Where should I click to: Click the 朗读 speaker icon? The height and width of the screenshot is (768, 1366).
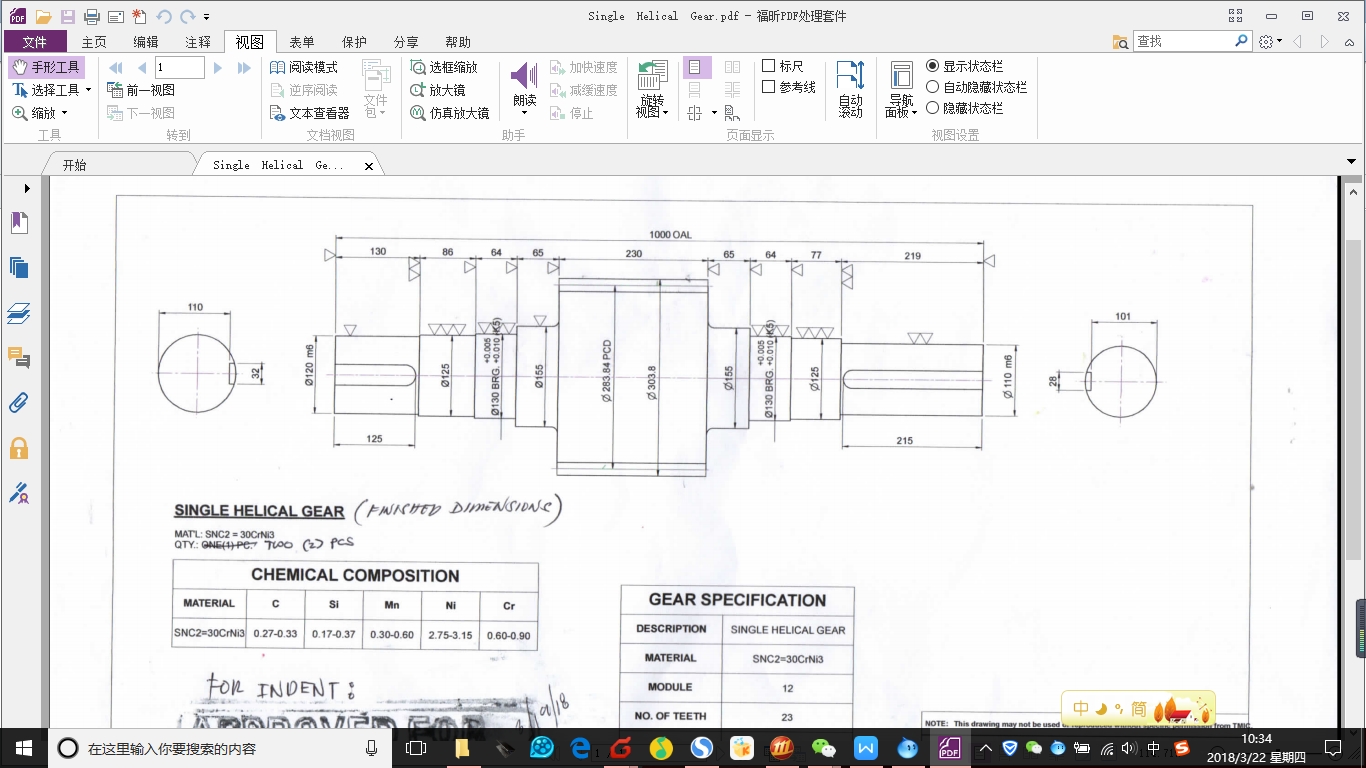pos(524,77)
